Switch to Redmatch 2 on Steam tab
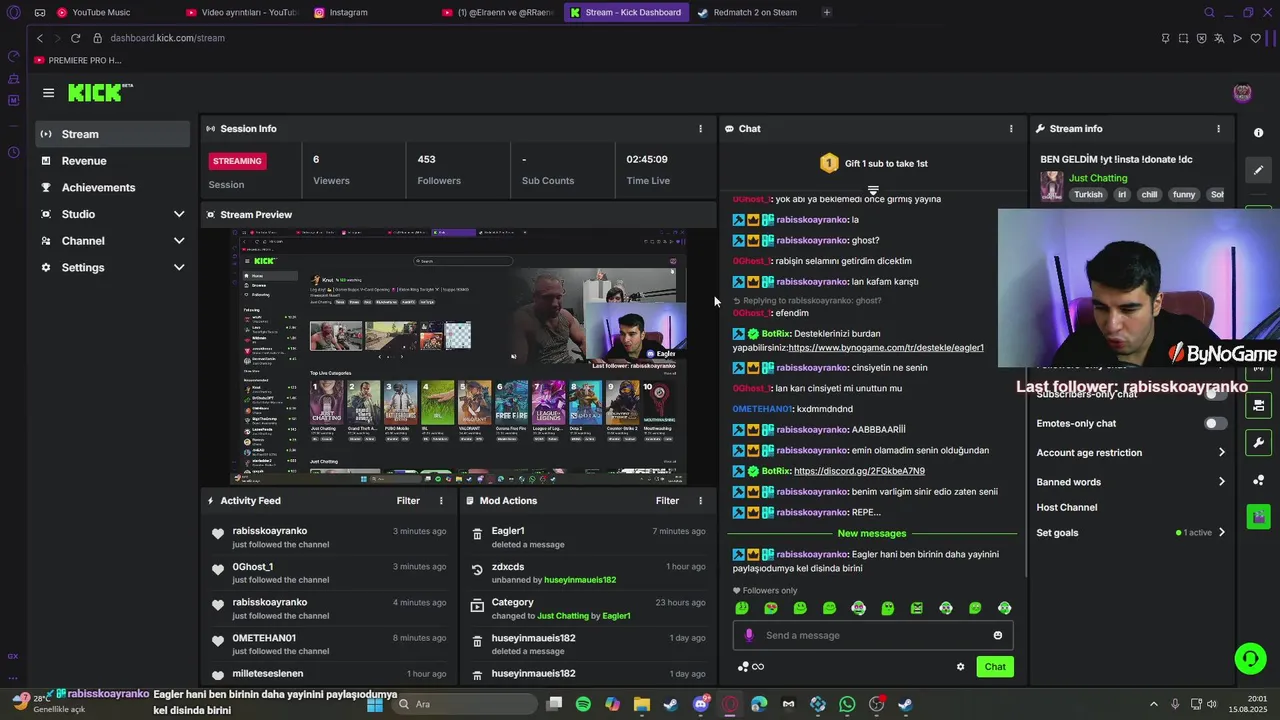1280x720 pixels. coord(755,12)
